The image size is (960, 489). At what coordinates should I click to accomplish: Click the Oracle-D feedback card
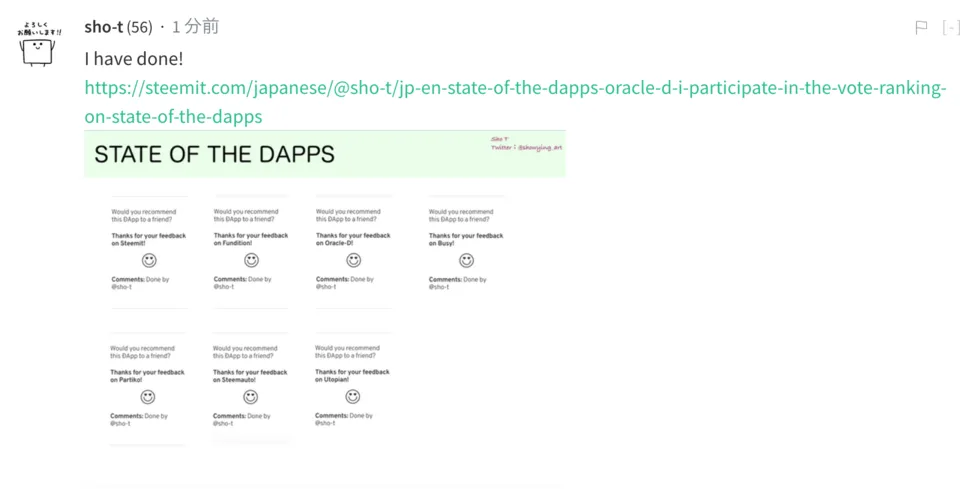tap(353, 250)
